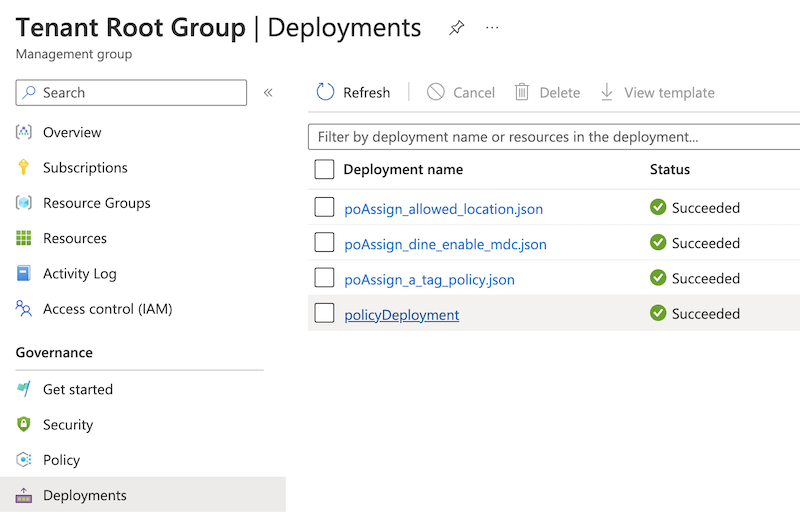This screenshot has width=800, height=524.
Task: Collapse the sidebar with double chevron
Action: pyautogui.click(x=268, y=93)
